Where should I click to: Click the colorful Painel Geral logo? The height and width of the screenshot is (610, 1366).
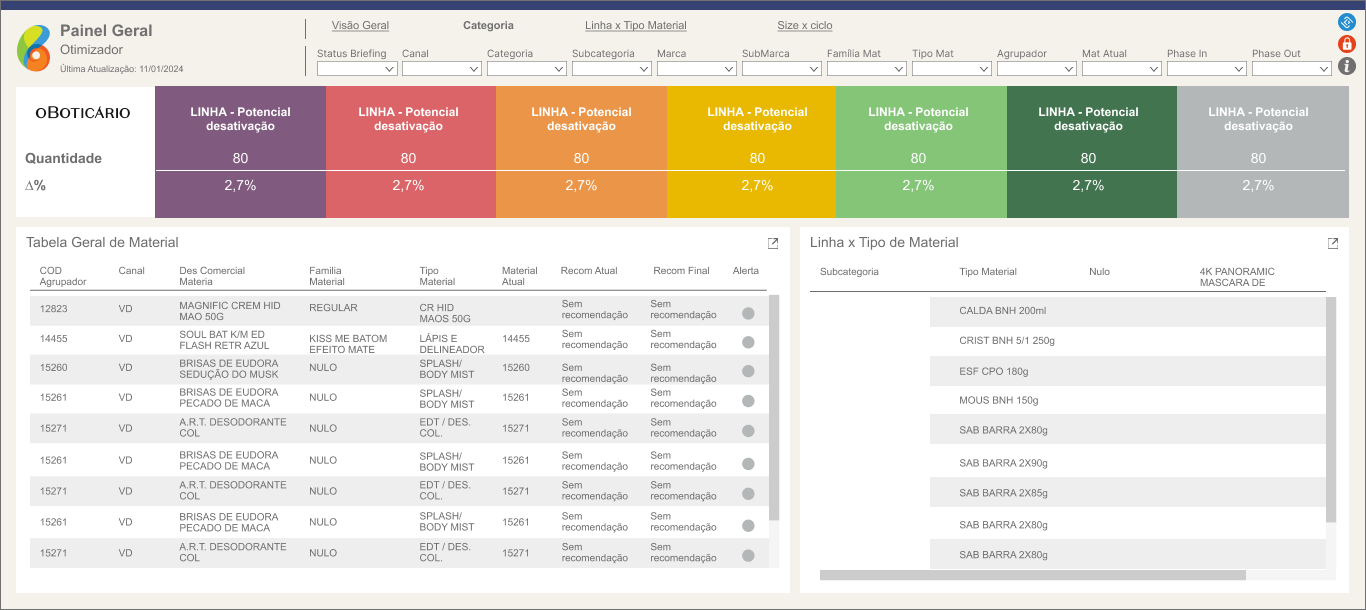coord(33,47)
